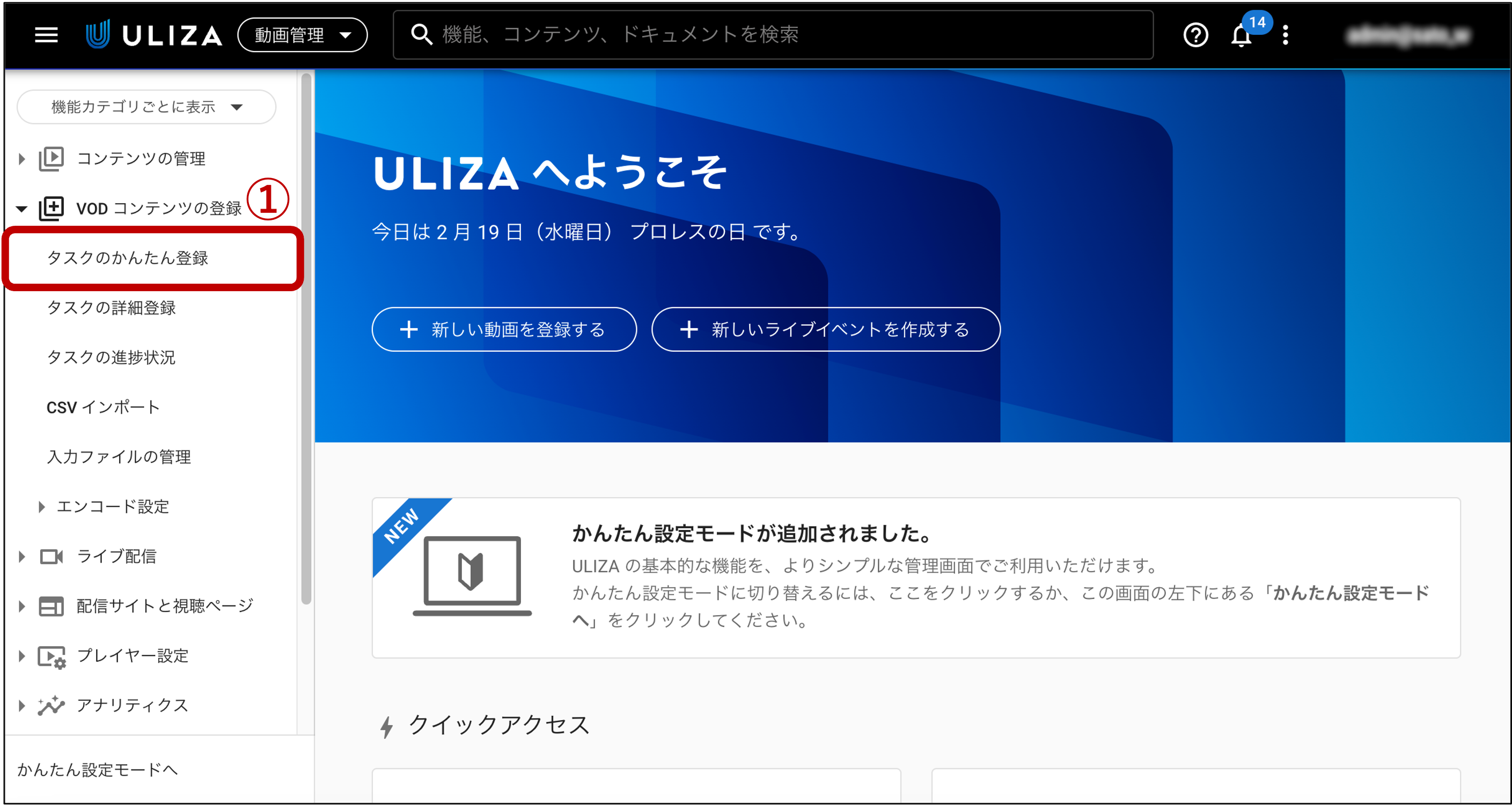Open the 機能カテゴリごとに表示 dropdown
1512x806 pixels.
click(x=146, y=107)
